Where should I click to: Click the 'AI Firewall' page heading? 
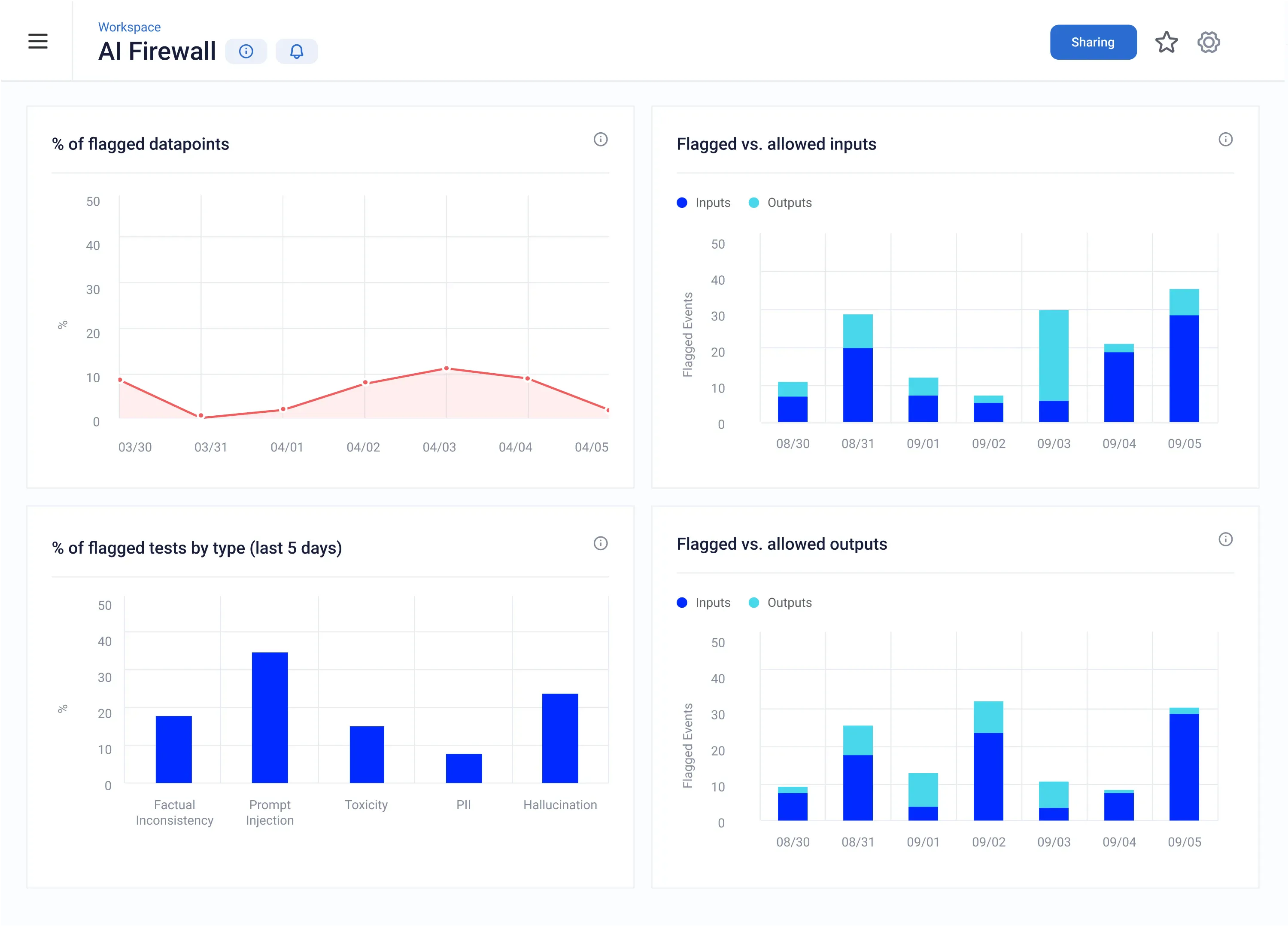click(157, 51)
